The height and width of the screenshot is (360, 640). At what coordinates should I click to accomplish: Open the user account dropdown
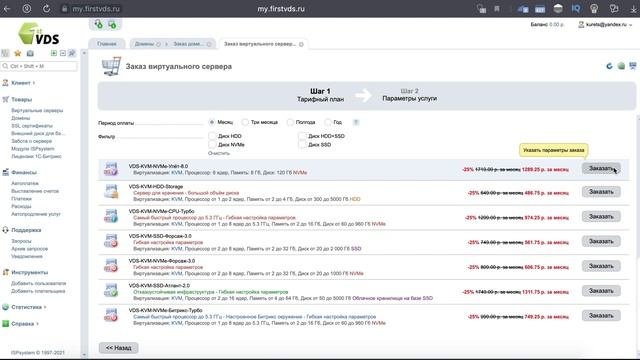pos(606,24)
